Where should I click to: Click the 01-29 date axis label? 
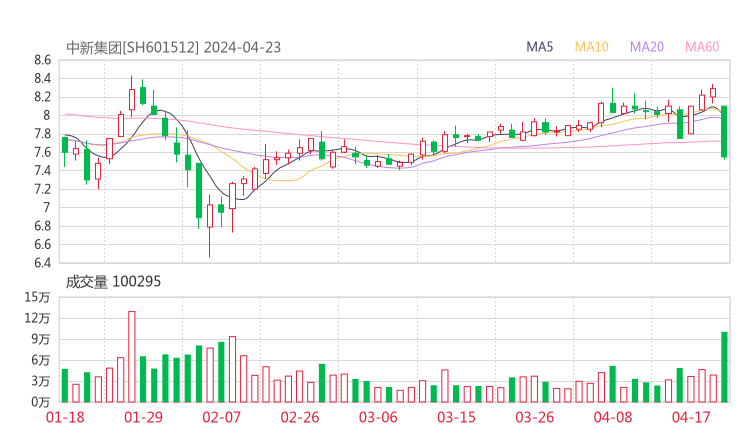pos(143,417)
